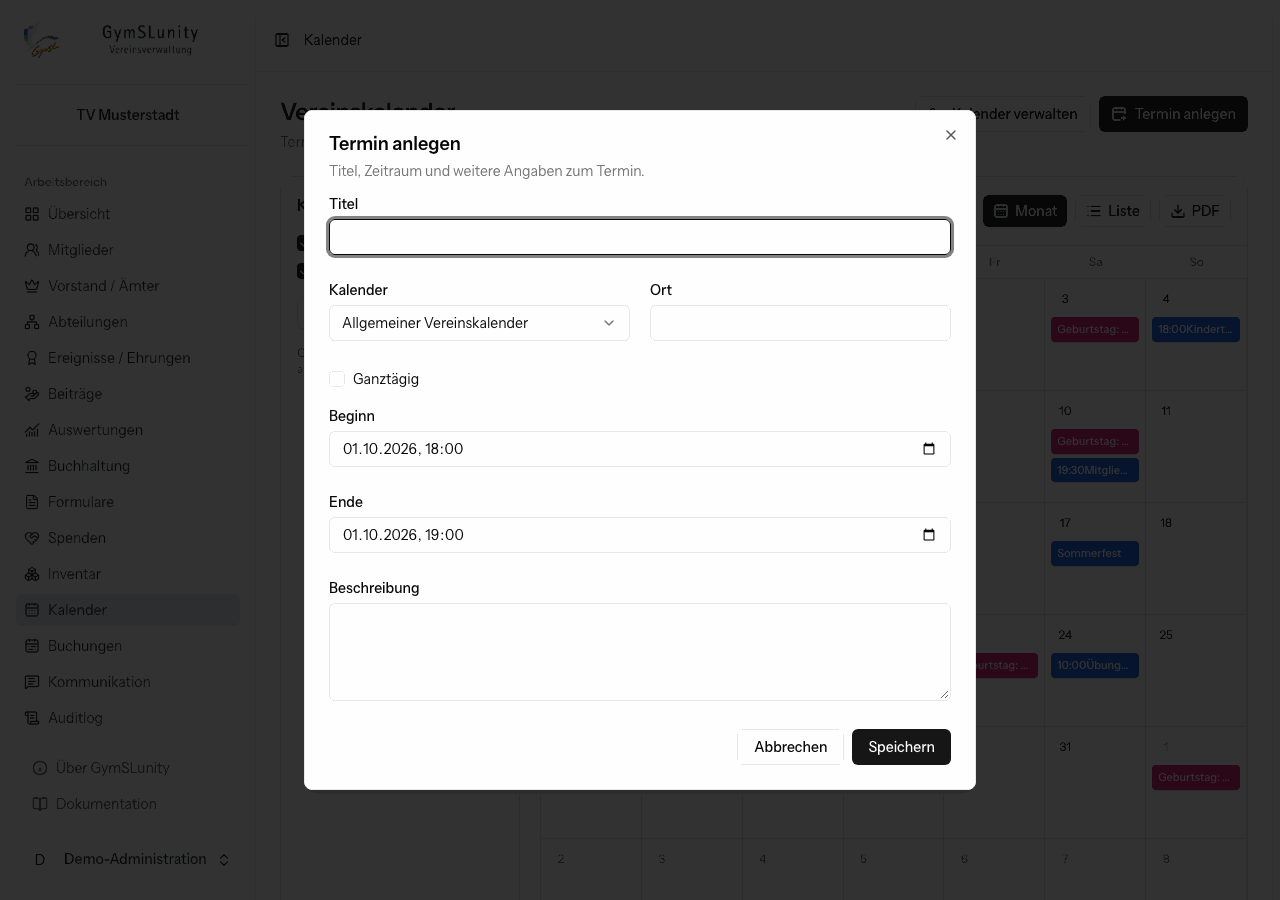Screen dimensions: 1280x900
Task: Click the PDF download icon
Action: [1178, 211]
